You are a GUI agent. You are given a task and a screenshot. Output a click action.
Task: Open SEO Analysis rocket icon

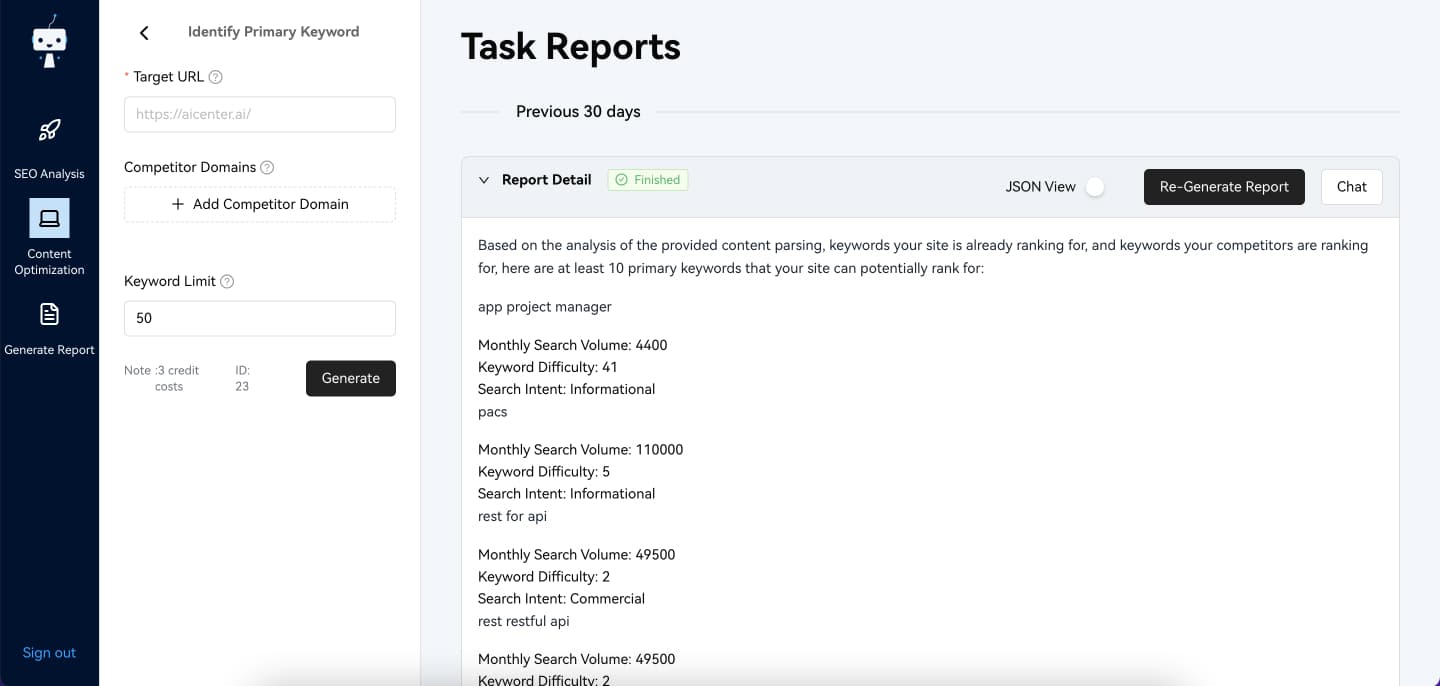49,130
